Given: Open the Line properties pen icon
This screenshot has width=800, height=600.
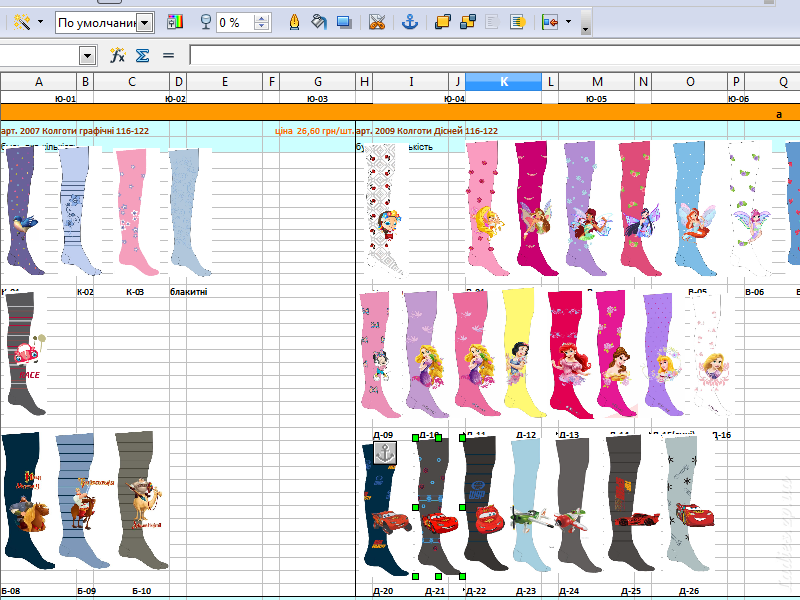Looking at the screenshot, I should (294, 22).
